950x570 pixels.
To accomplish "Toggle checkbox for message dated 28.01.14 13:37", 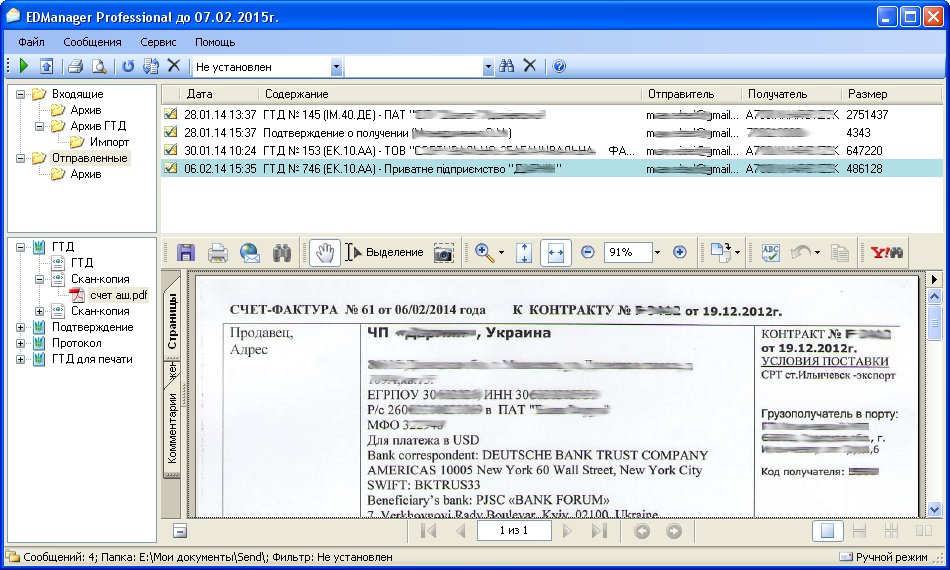I will click(x=171, y=114).
